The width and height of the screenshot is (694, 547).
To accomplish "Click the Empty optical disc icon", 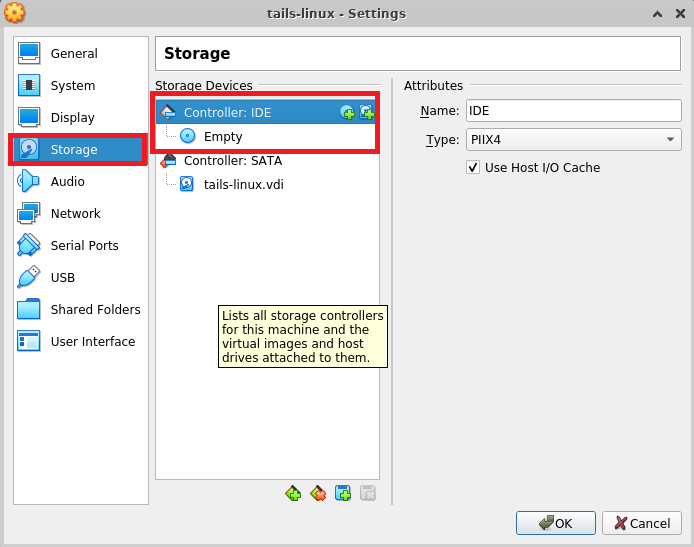I will [188, 136].
